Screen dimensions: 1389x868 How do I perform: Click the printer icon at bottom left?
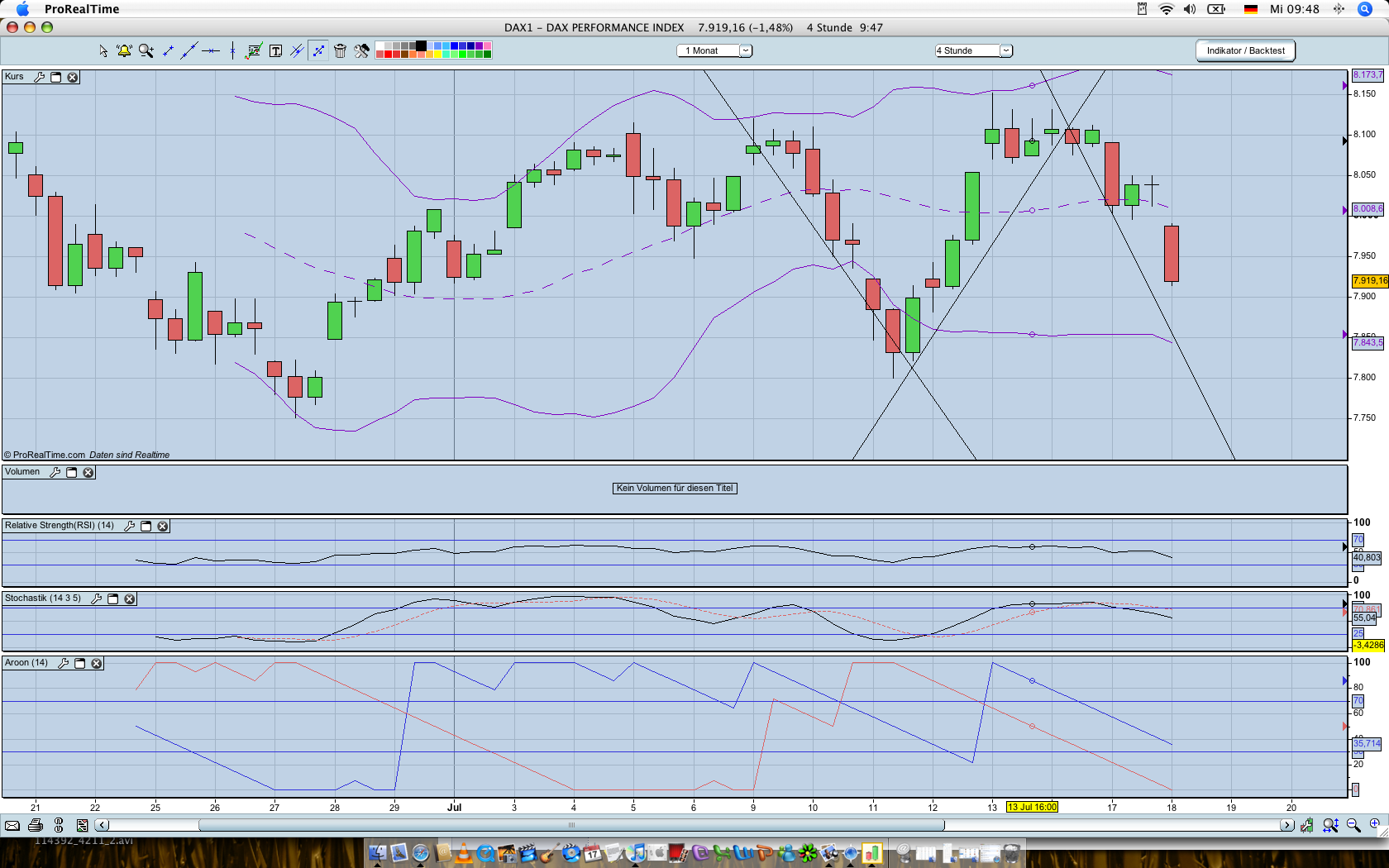36,825
